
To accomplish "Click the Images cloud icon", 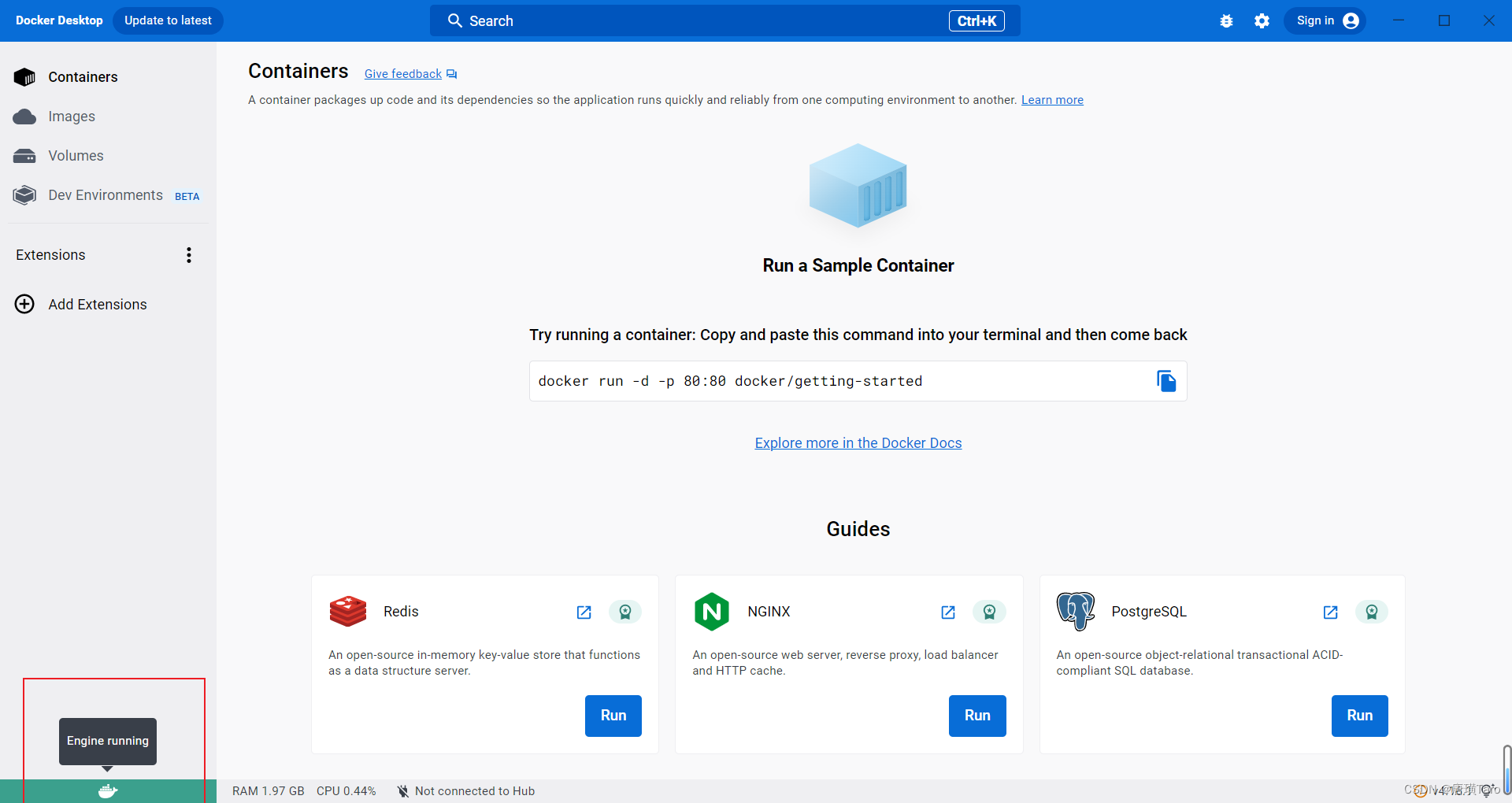I will [24, 117].
